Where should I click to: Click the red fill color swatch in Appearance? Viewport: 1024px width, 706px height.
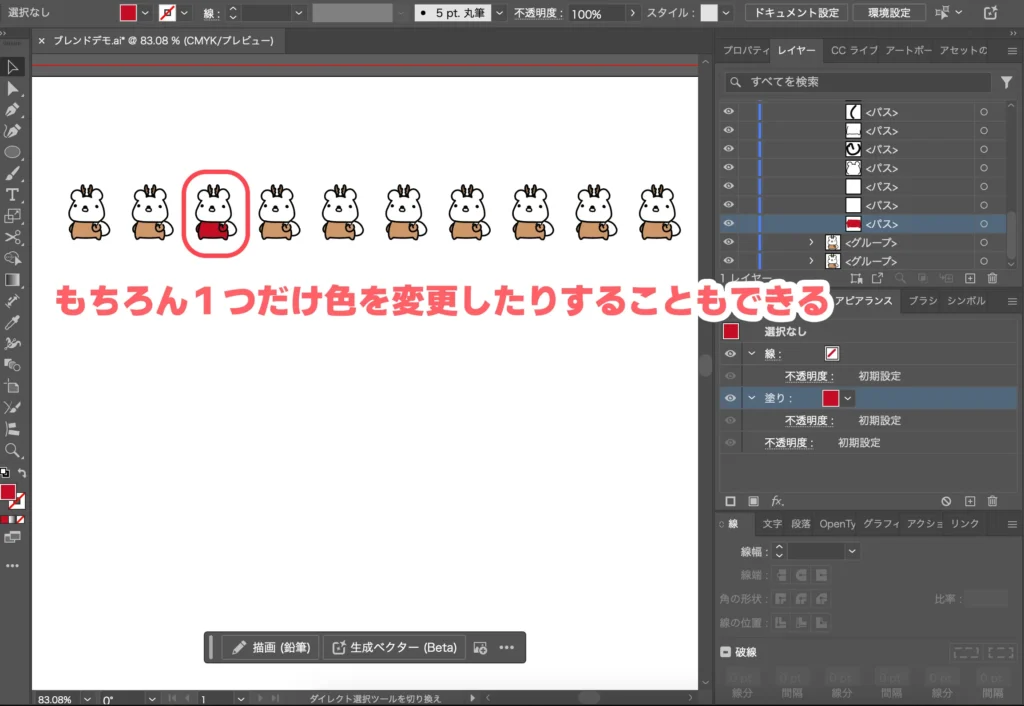click(830, 398)
